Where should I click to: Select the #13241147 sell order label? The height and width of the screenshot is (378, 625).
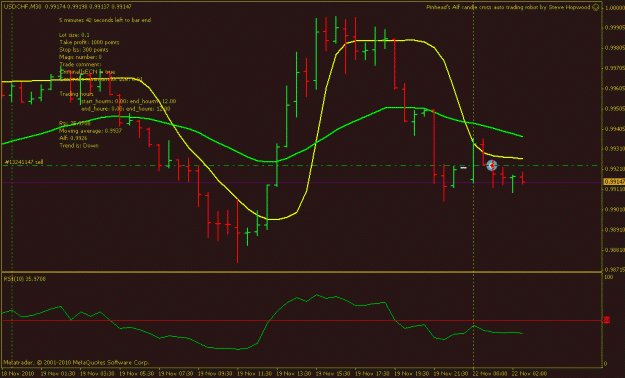(x=24, y=162)
